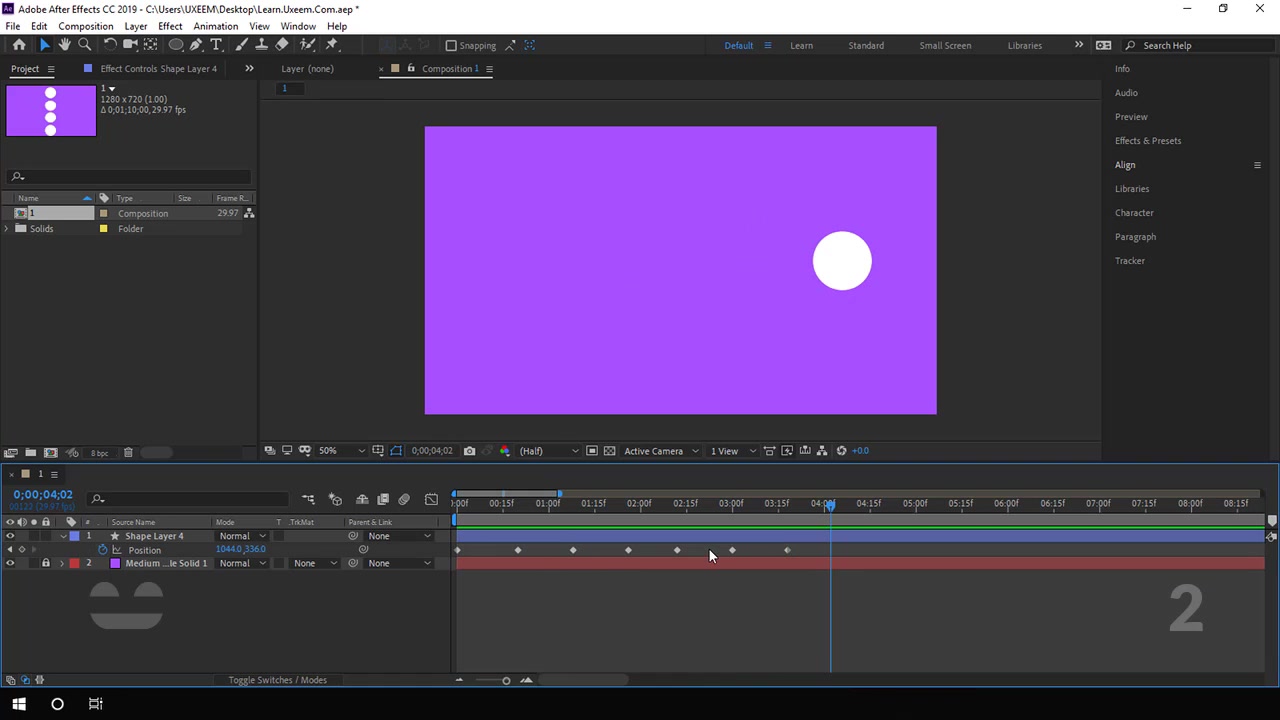
Task: Select the Type tool
Action: pos(216,45)
